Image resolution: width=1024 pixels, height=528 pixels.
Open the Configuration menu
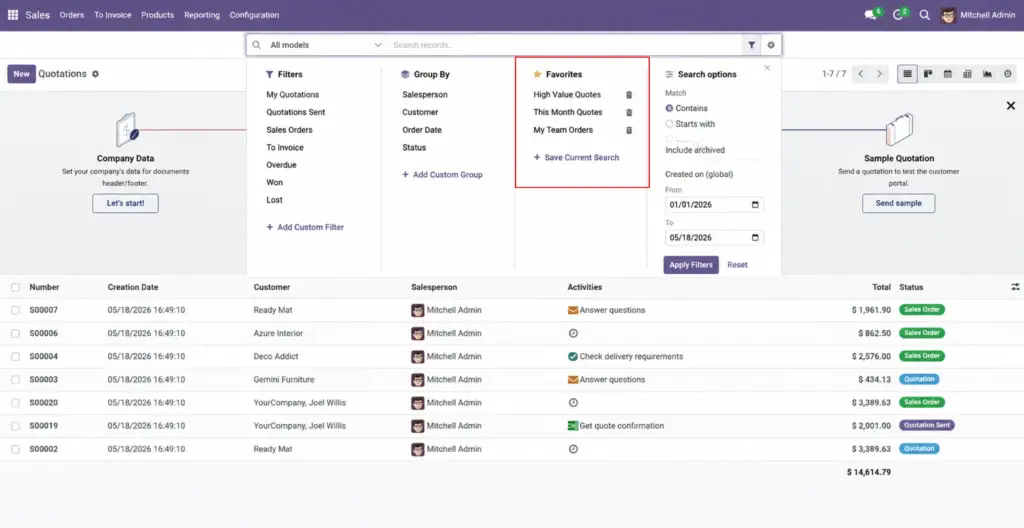[254, 15]
